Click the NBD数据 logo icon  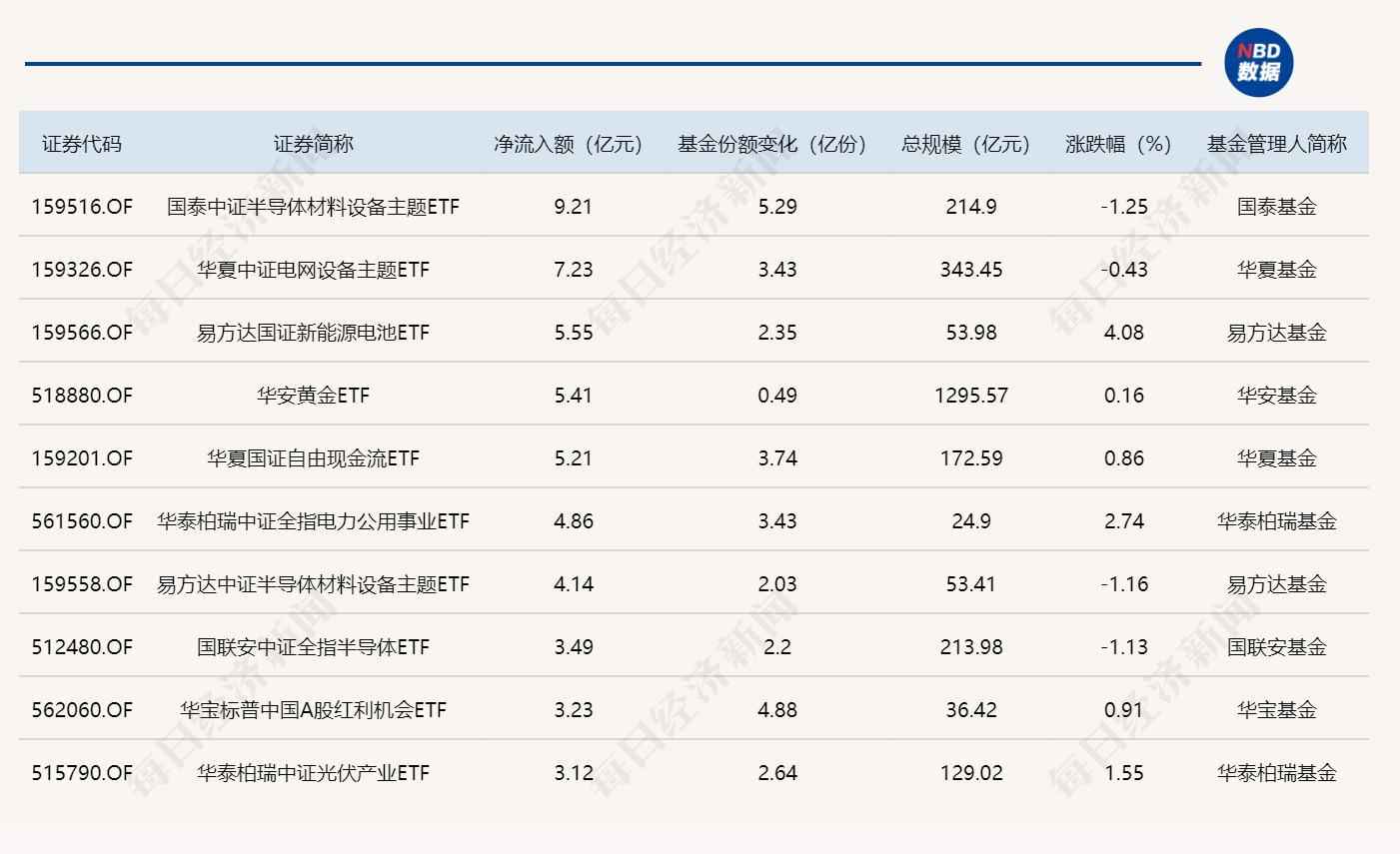(x=1258, y=63)
